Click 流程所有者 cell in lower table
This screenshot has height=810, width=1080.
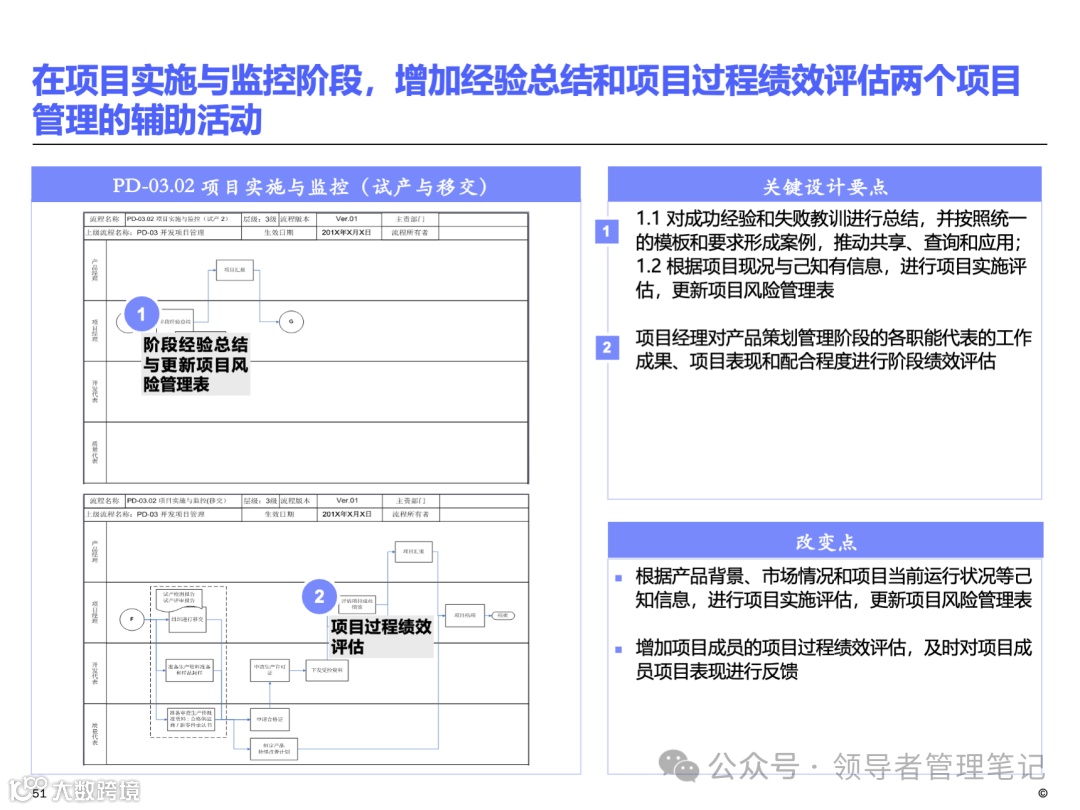point(411,515)
